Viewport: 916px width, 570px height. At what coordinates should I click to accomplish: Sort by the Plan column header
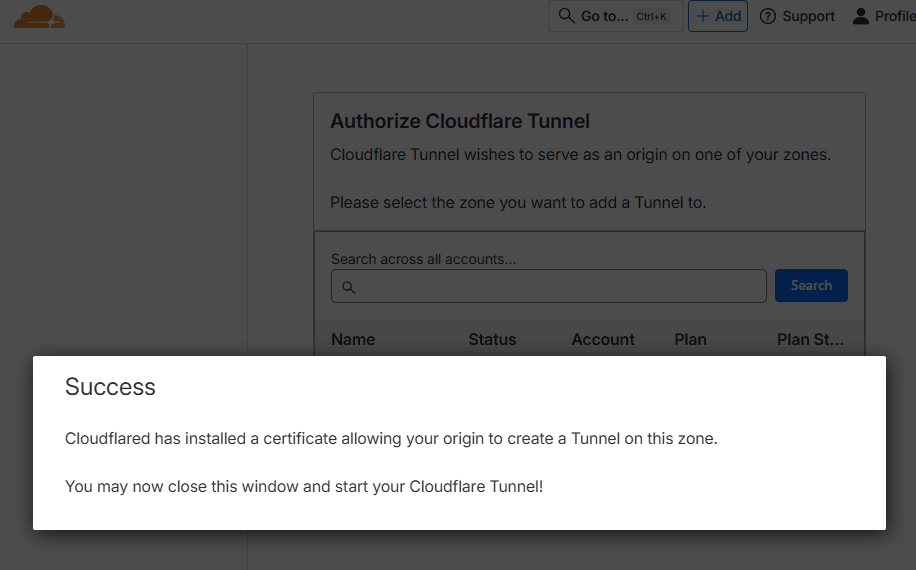[690, 339]
